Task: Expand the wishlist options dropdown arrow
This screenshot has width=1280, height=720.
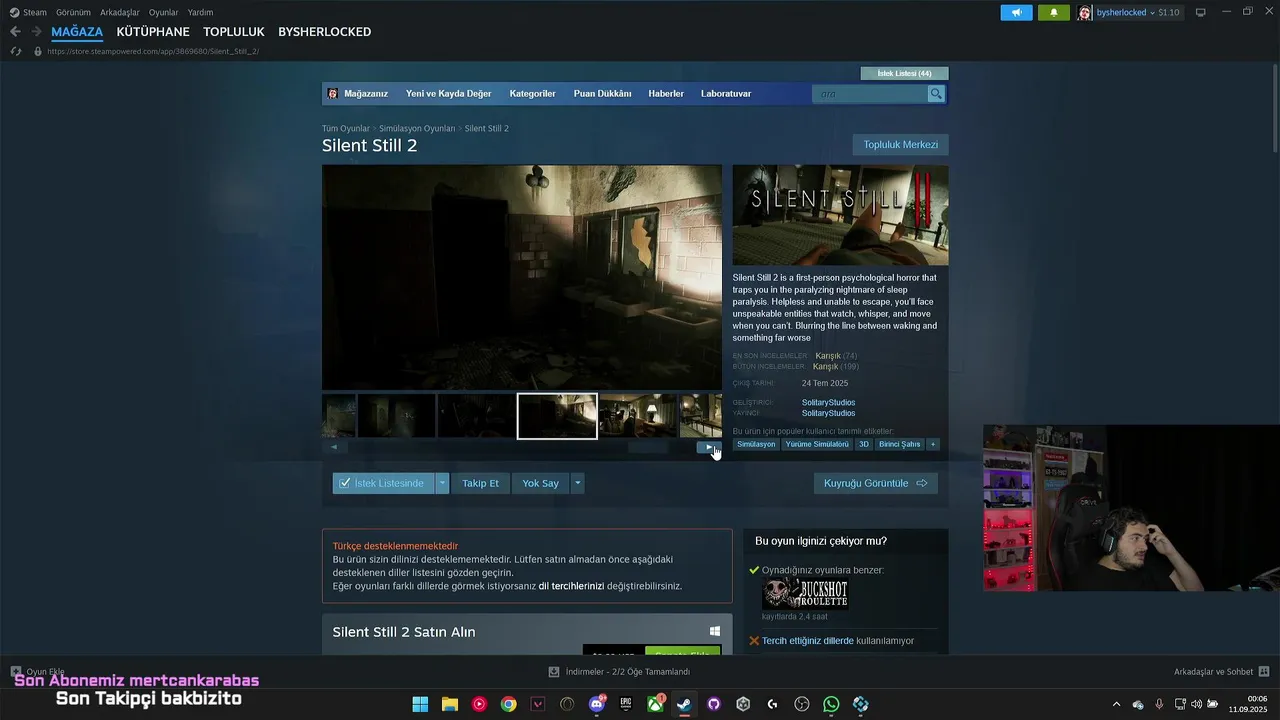Action: point(442,483)
